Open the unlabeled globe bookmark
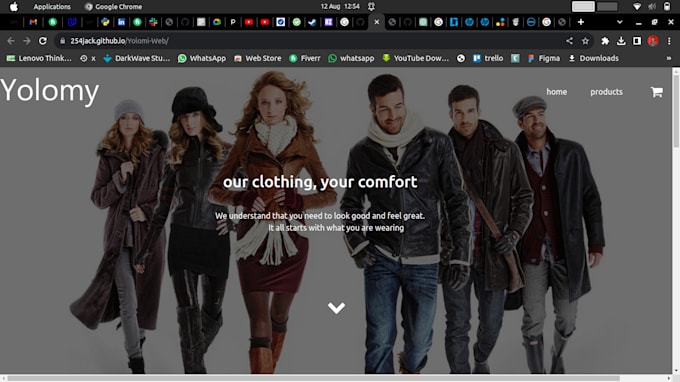The height and width of the screenshot is (382, 680). tap(461, 58)
